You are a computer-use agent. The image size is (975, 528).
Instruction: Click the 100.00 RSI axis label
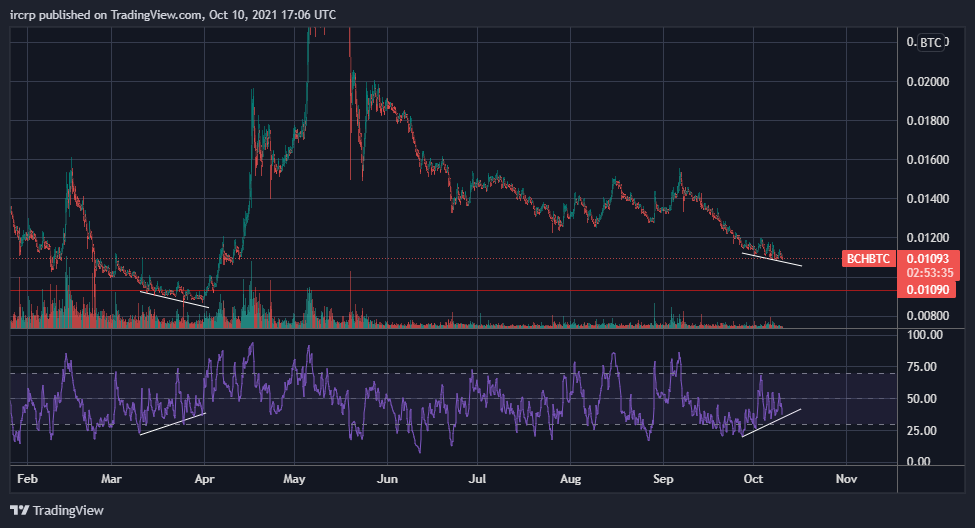[925, 335]
